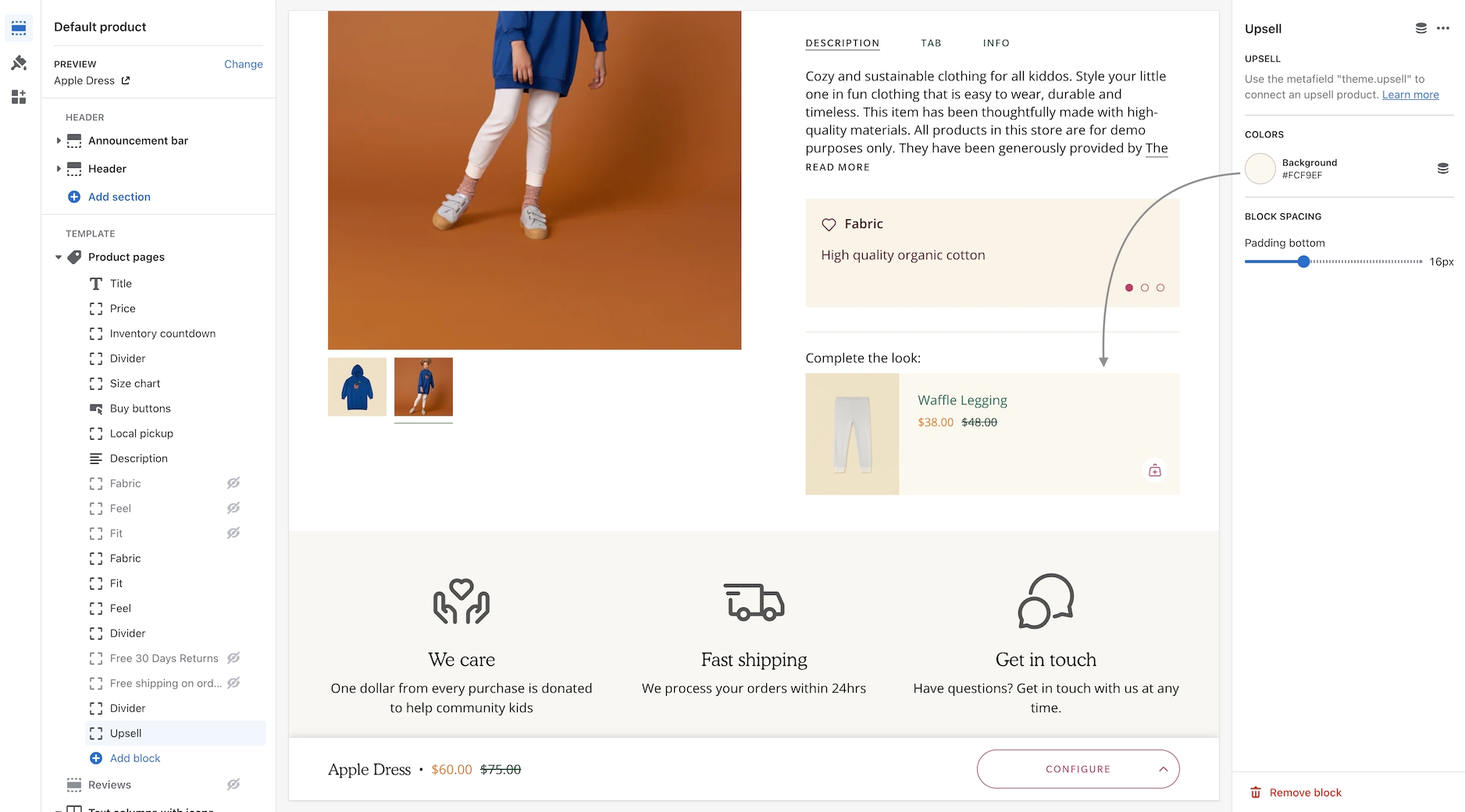Switch to the INFO product tab
This screenshot has height=812, width=1465.
click(996, 43)
